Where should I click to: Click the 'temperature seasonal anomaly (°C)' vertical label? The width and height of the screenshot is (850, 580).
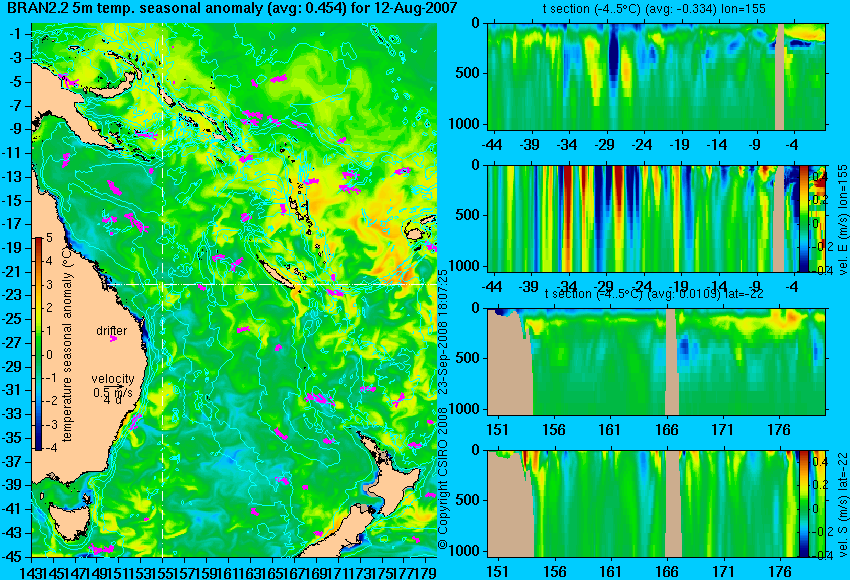(67, 345)
